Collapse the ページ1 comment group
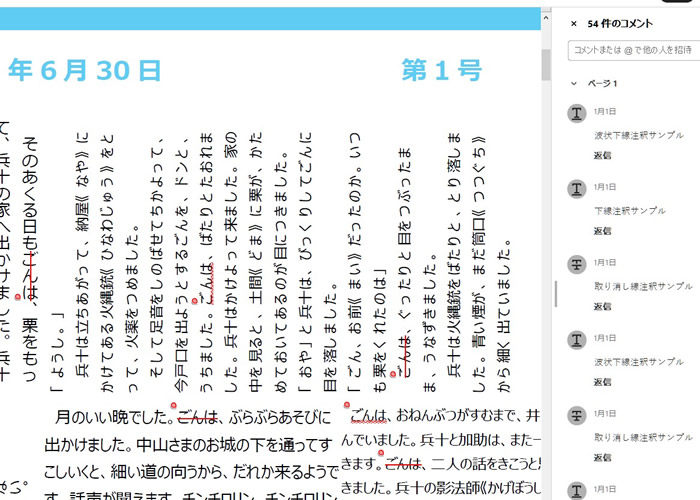 coord(574,83)
